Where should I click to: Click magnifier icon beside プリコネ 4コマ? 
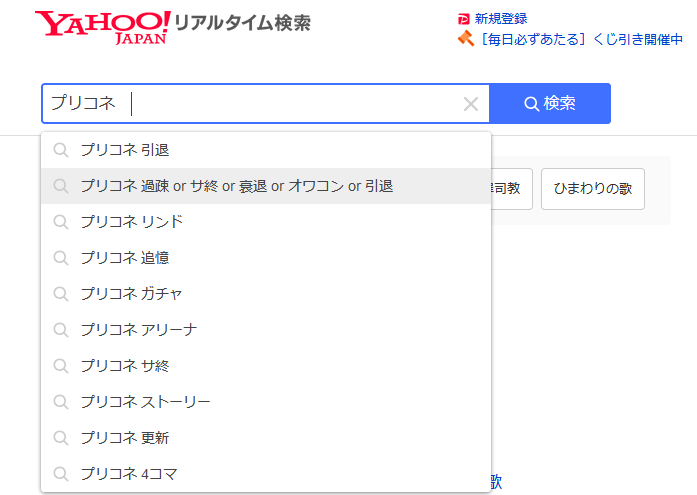coord(61,474)
